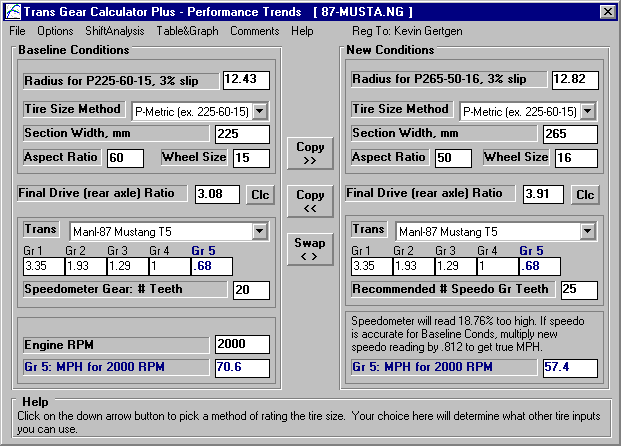Viewport: 621px width, 446px height.
Task: Click the Swap <> button
Action: (310, 249)
